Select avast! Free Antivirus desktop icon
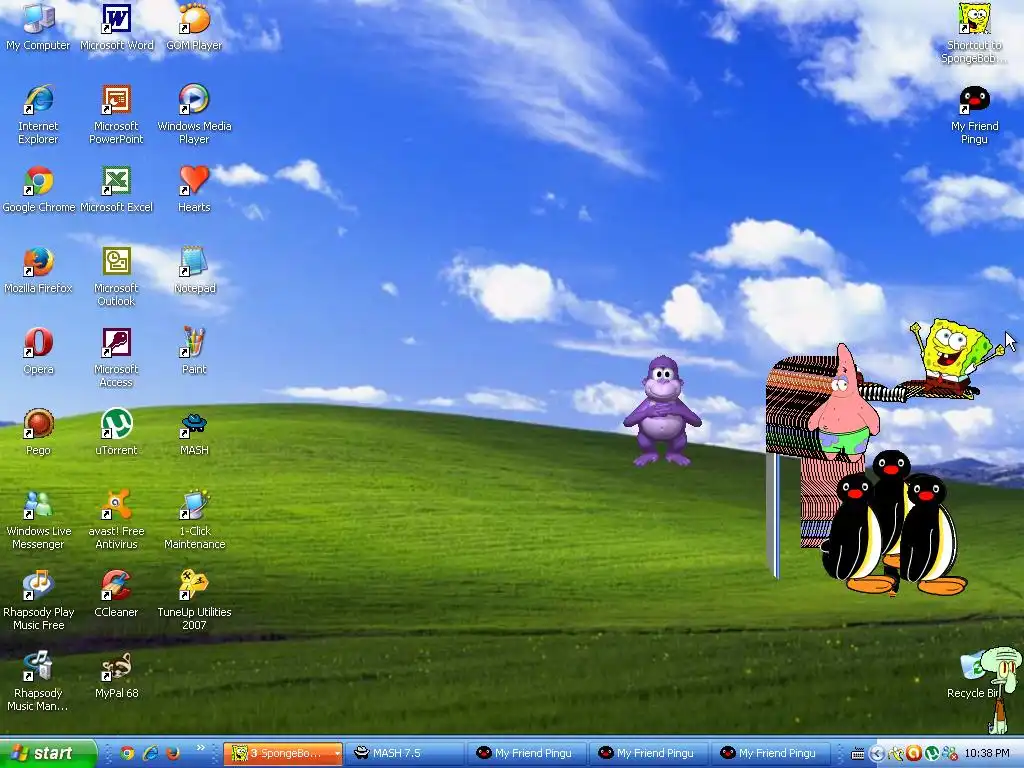Screen dimensions: 1024x768 pos(116,519)
